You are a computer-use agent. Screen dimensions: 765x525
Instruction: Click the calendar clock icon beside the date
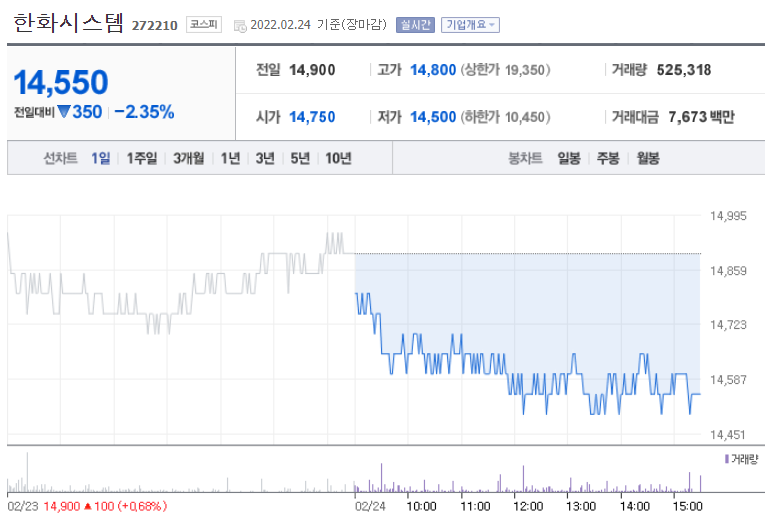pos(240,26)
